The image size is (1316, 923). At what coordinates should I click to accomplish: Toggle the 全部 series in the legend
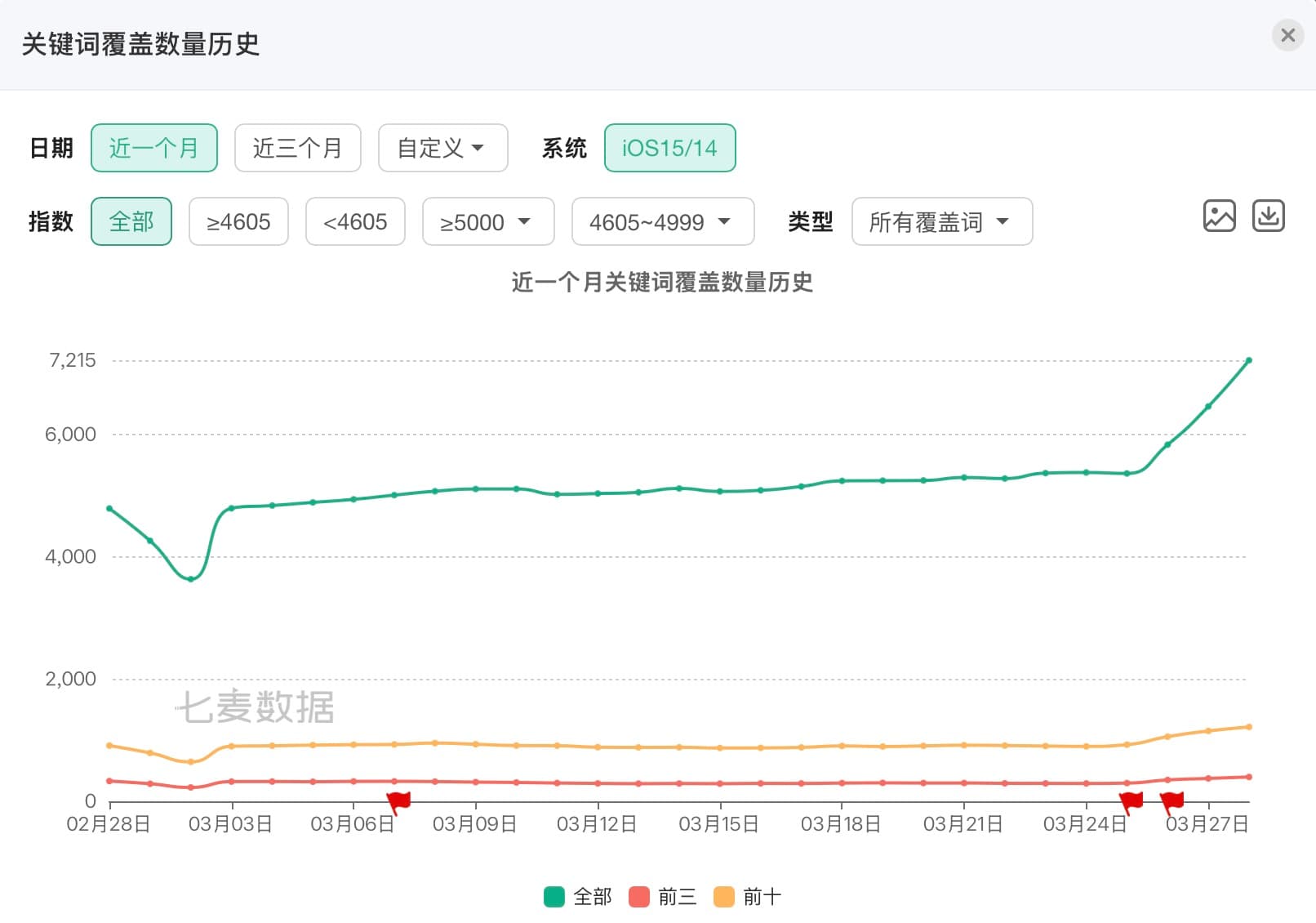[580, 896]
